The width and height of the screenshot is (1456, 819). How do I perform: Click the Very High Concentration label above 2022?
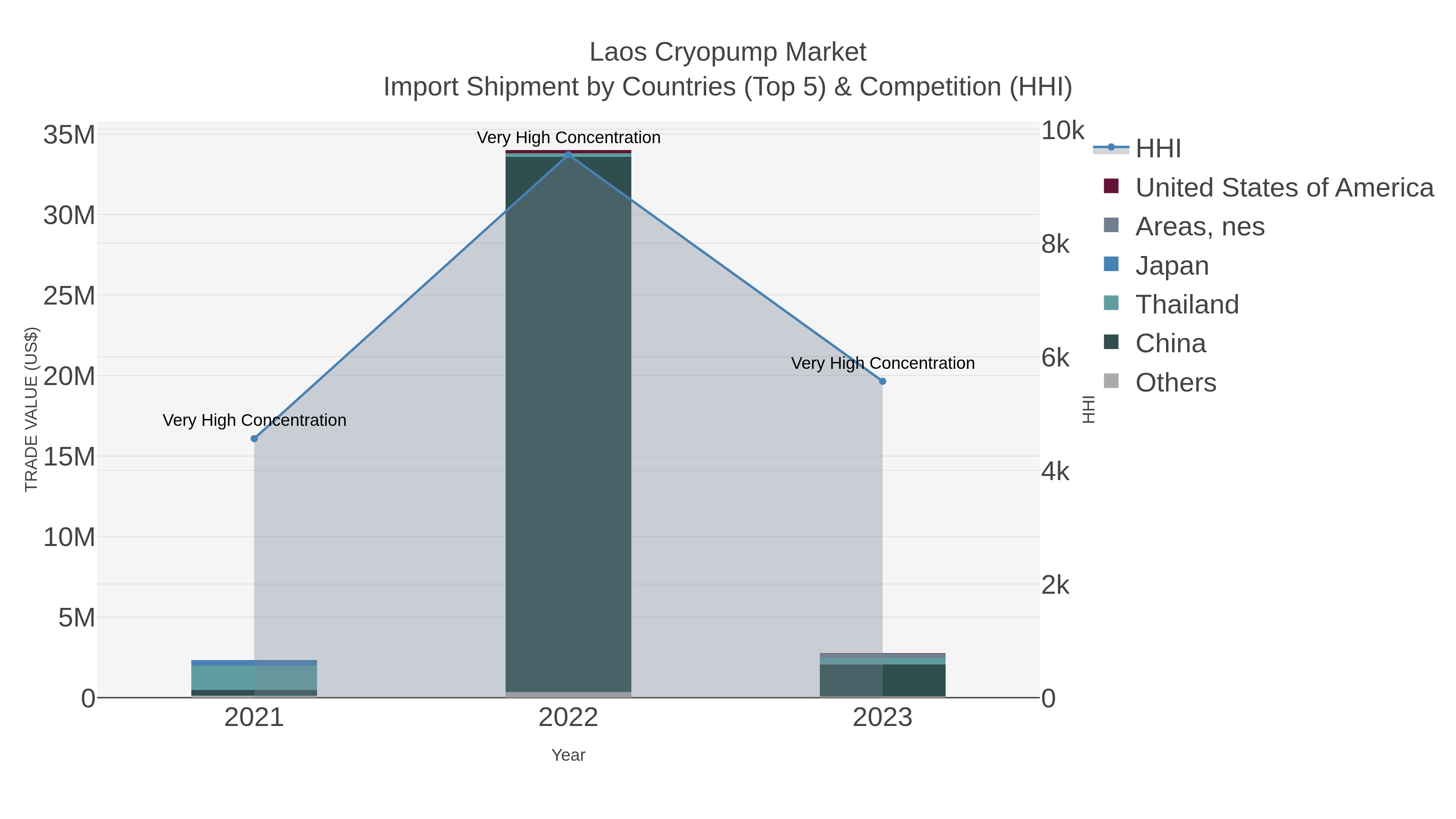(569, 138)
